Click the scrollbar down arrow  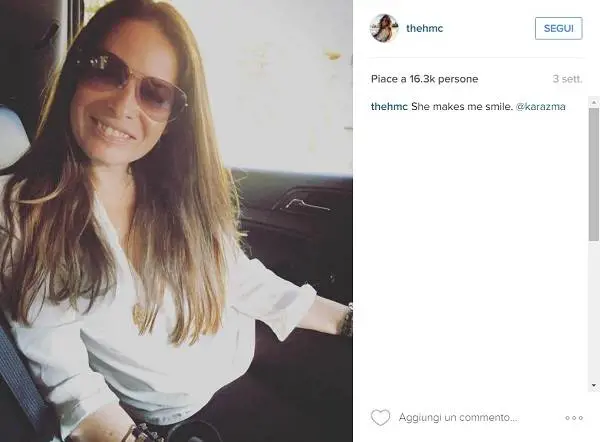click(594, 385)
